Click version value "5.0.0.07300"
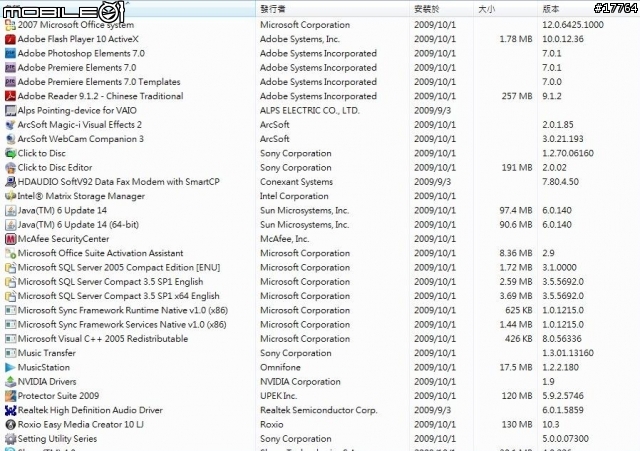 565,439
